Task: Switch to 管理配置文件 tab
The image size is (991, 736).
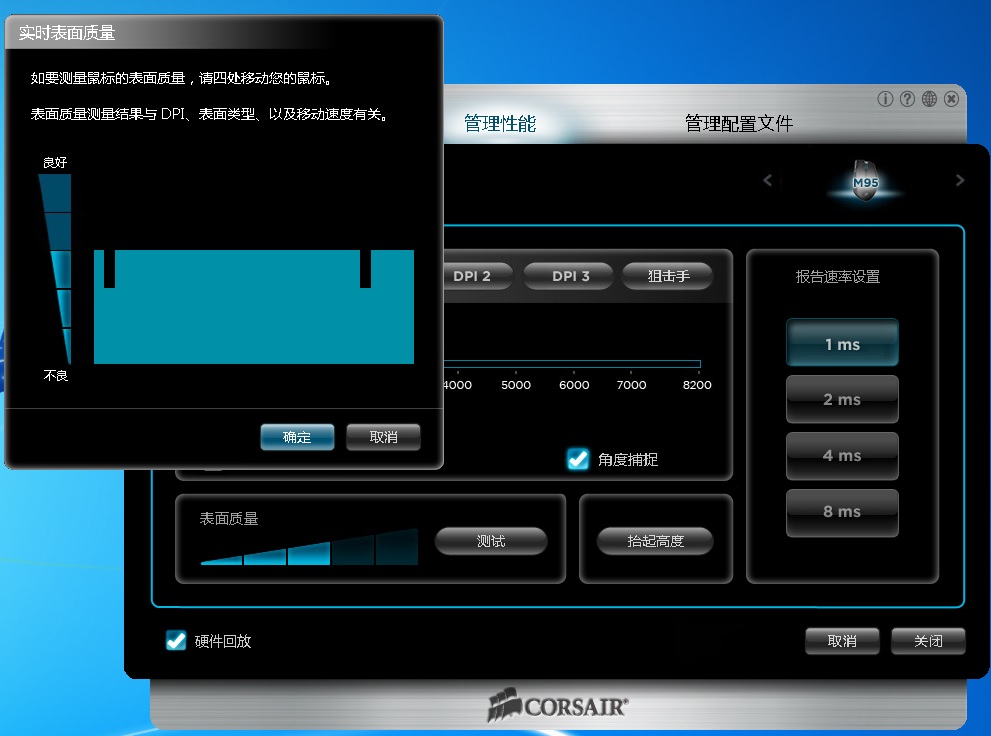Action: [739, 123]
